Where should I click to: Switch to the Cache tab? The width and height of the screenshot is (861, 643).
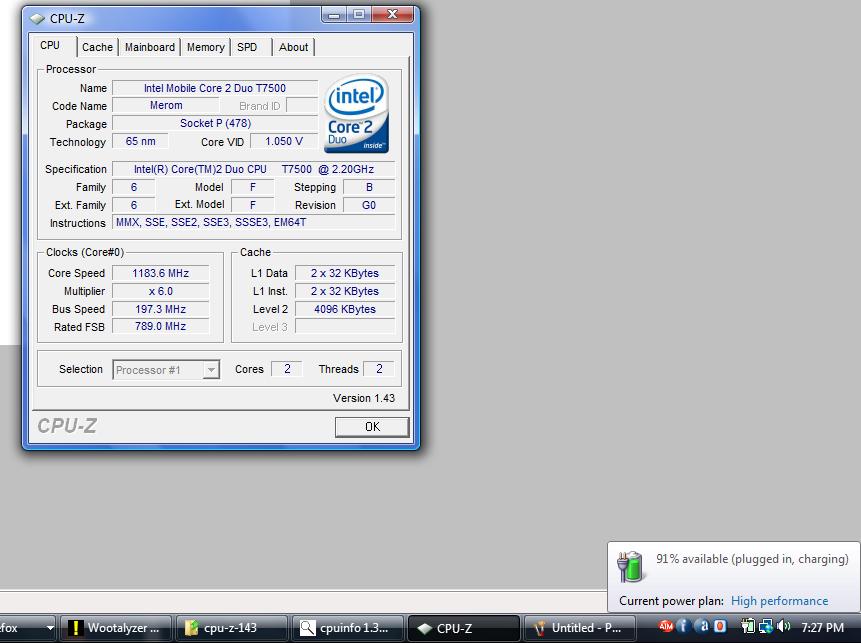pos(97,47)
